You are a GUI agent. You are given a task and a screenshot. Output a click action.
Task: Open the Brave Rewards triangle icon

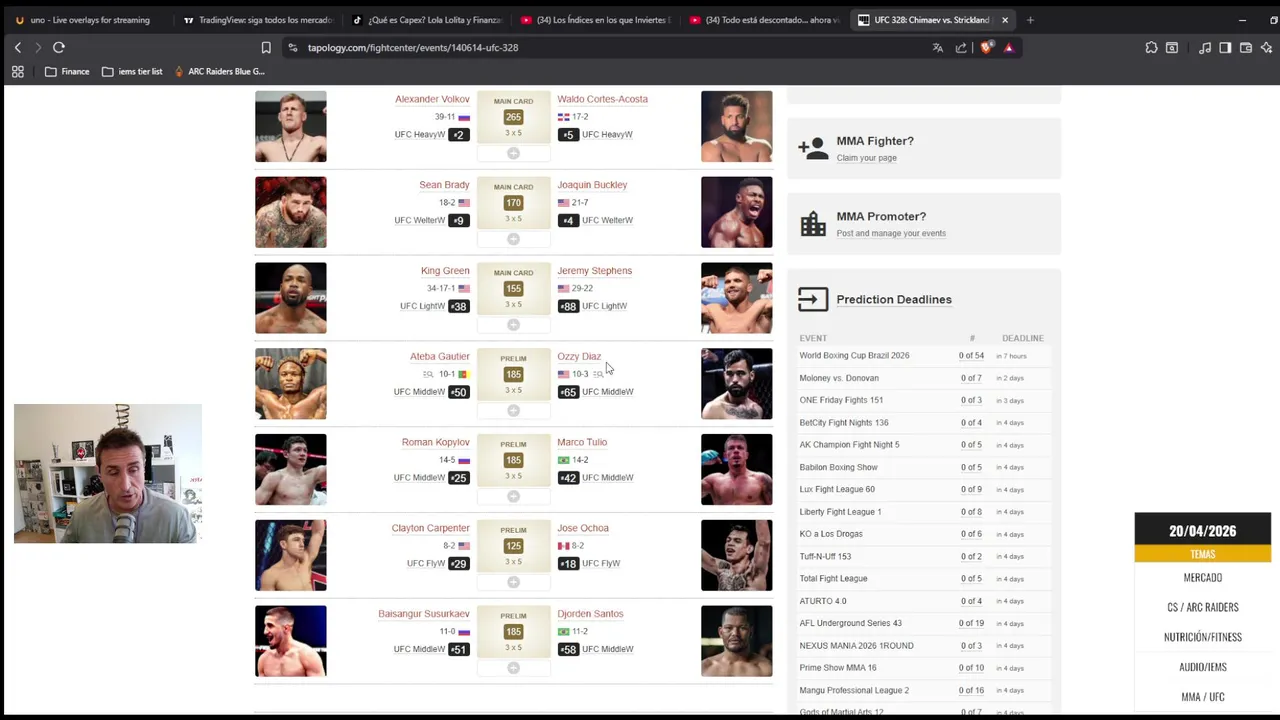(x=1008, y=47)
